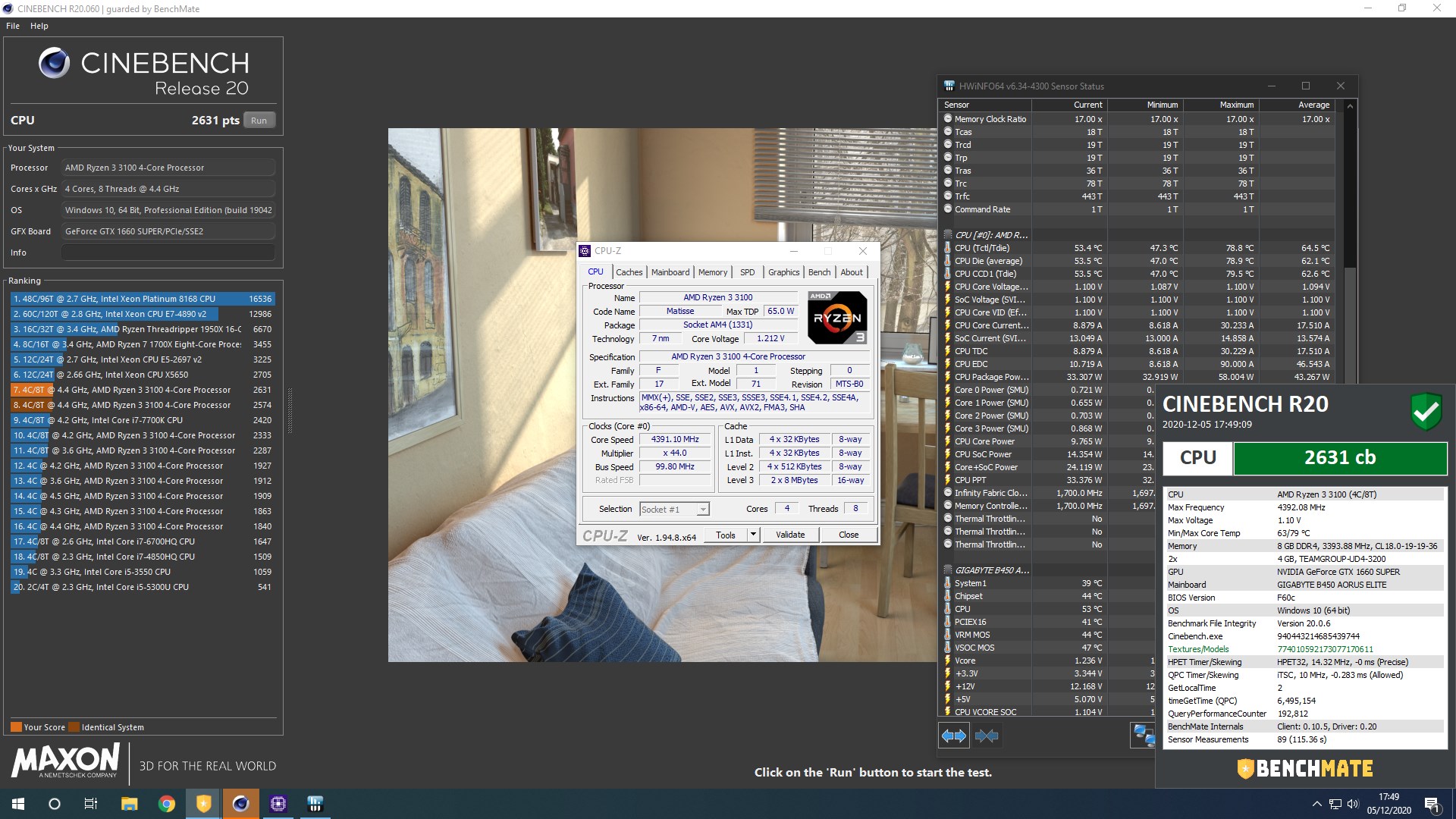Launch Google Chrome from taskbar
This screenshot has height=819, width=1456.
tap(166, 804)
